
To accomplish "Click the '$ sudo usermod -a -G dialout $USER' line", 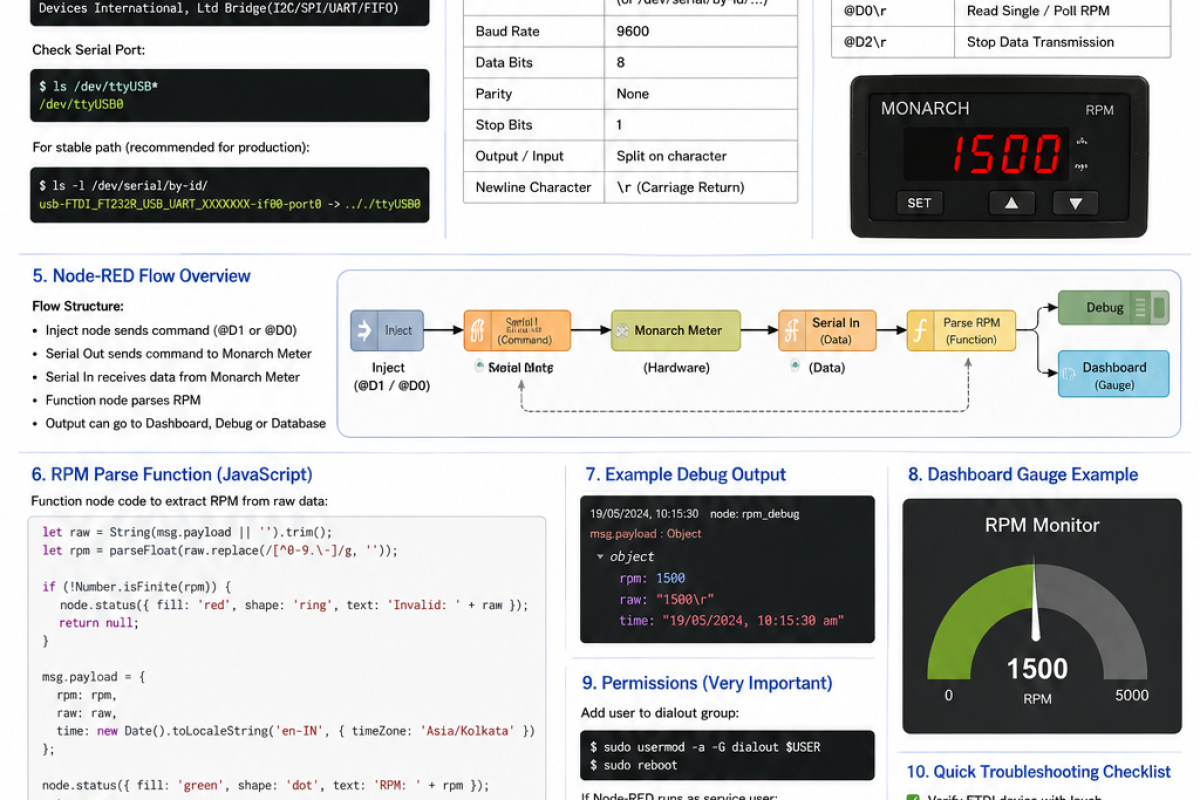I will (x=705, y=747).
